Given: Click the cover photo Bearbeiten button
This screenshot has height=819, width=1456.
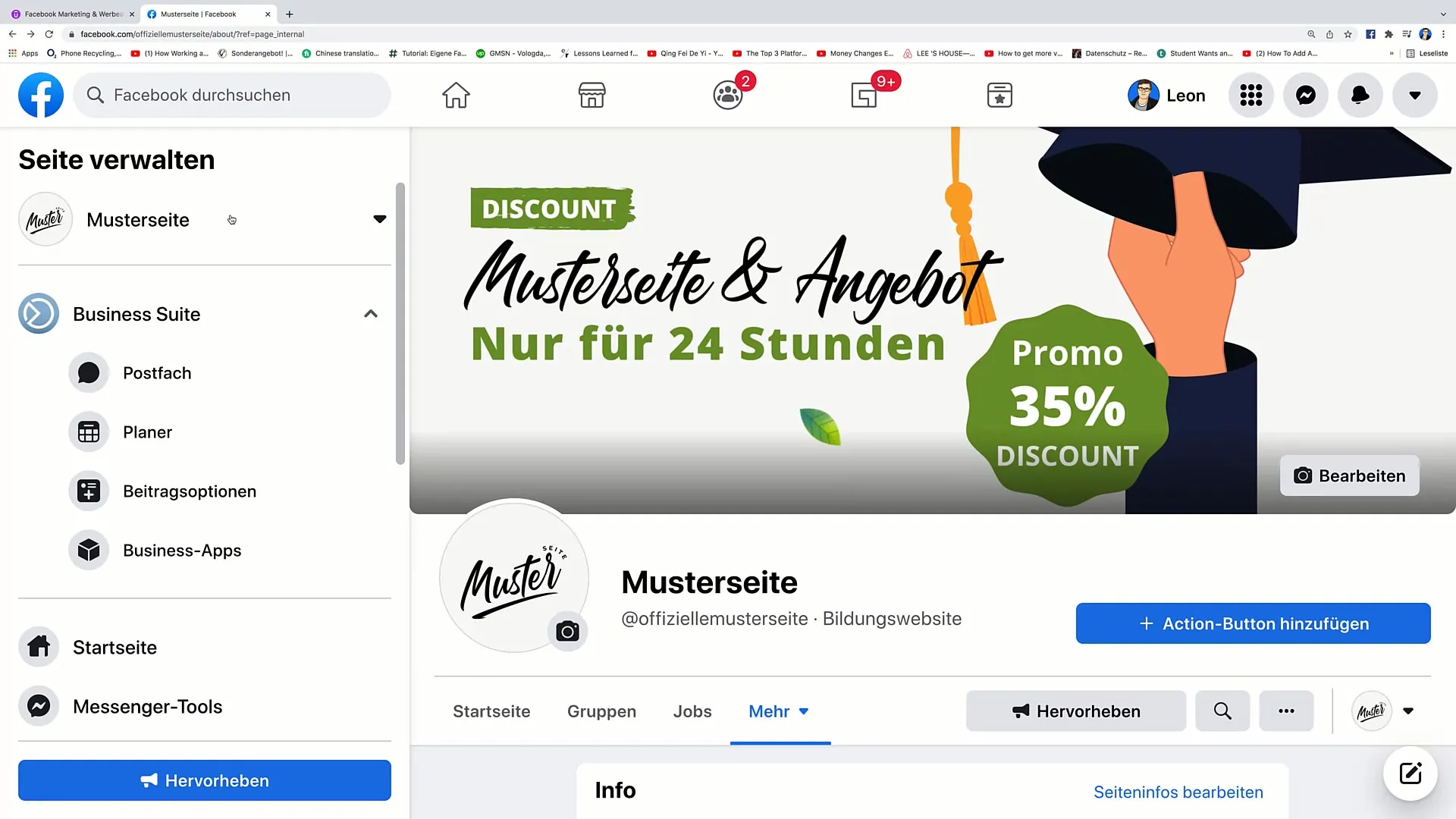Looking at the screenshot, I should tap(1349, 475).
